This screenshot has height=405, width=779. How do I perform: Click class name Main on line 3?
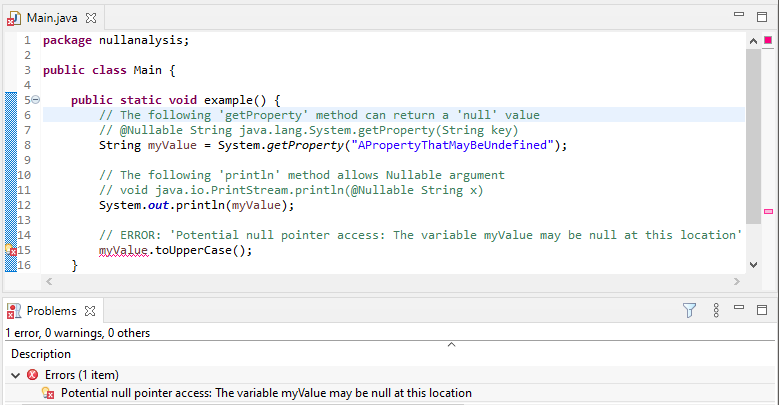(x=148, y=70)
